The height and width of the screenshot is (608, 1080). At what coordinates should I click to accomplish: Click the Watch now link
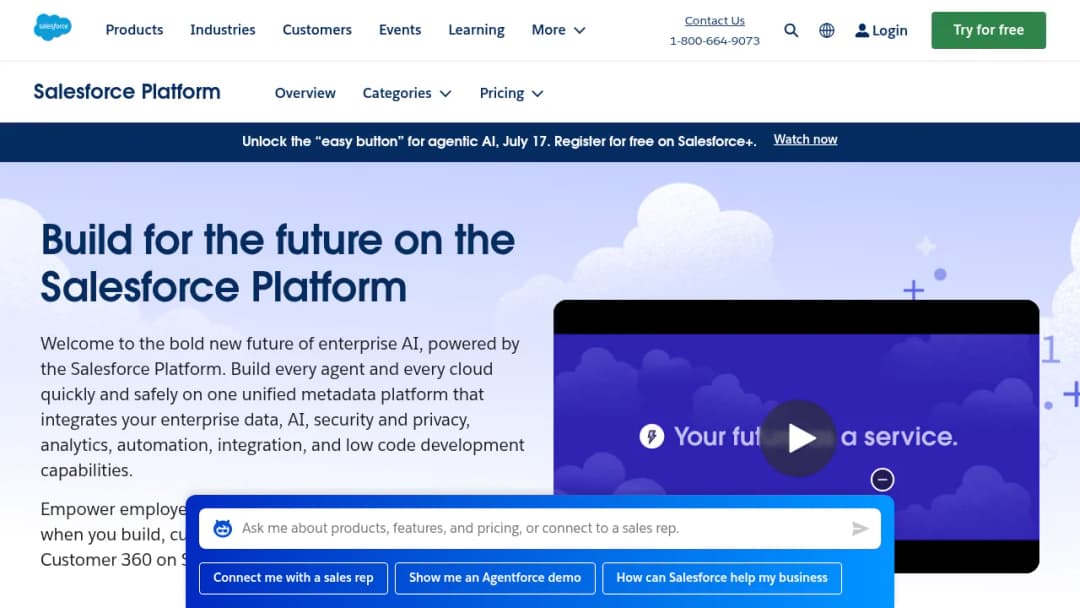click(805, 139)
